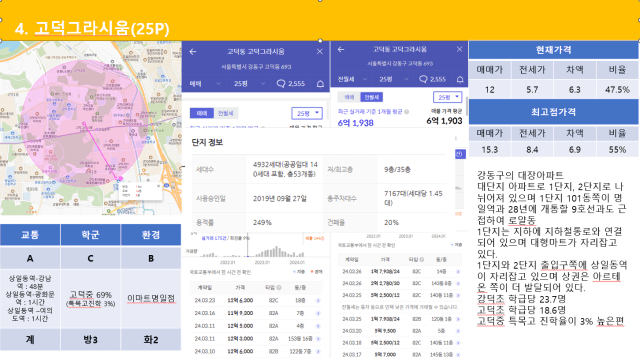Open the outlined 25평 combo box in 전월세 panel
The height and width of the screenshot is (360, 640).
pyautogui.click(x=447, y=97)
